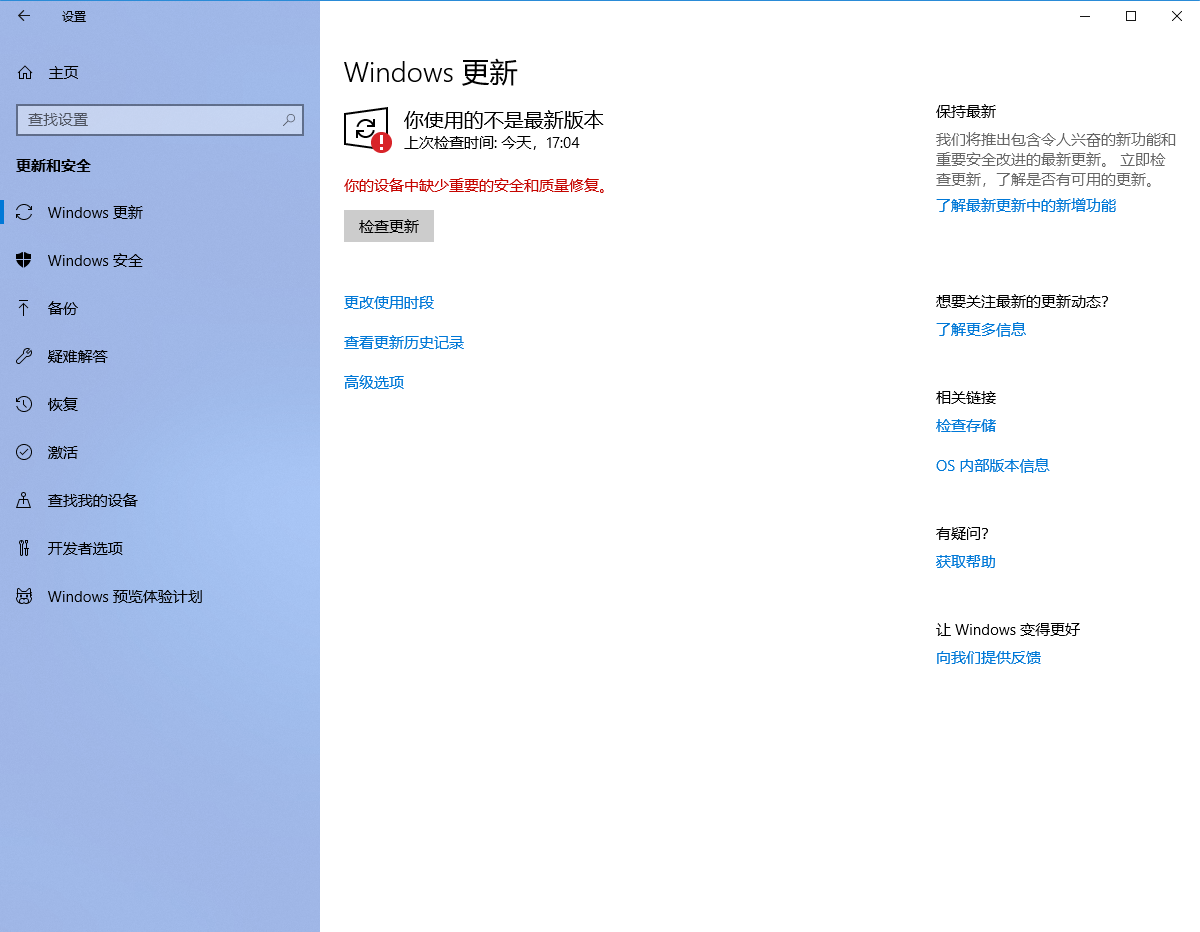The width and height of the screenshot is (1200, 932).
Task: Go to the 备份 settings page
Action: 160,308
